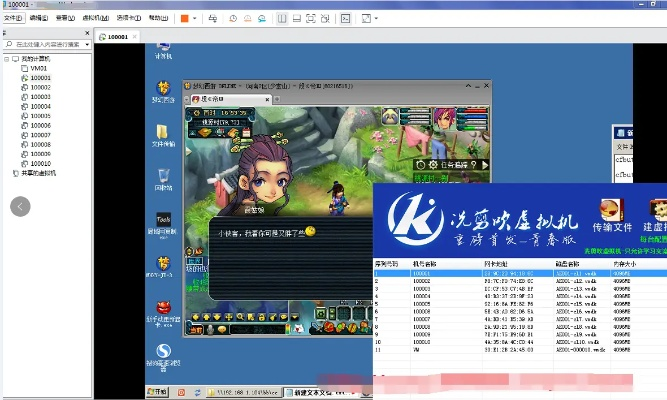Click the guest 开始 start button

coord(157,391)
